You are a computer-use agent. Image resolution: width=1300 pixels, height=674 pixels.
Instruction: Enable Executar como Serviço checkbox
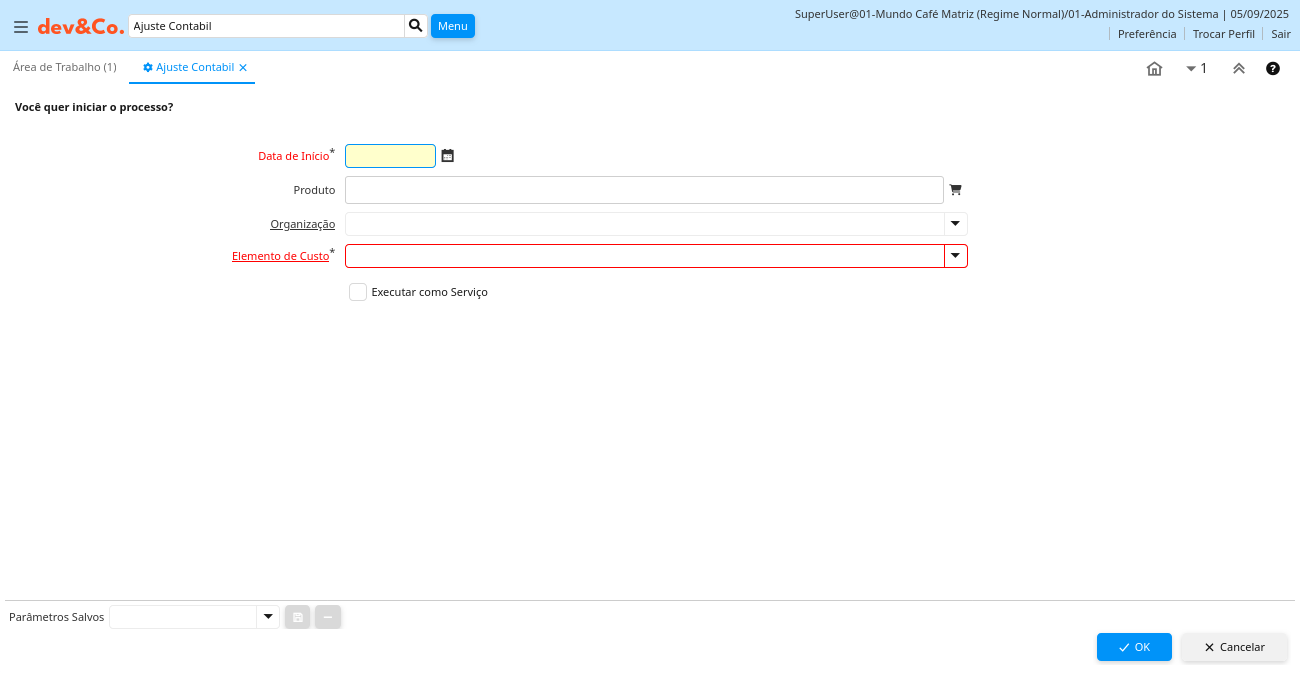coord(358,292)
